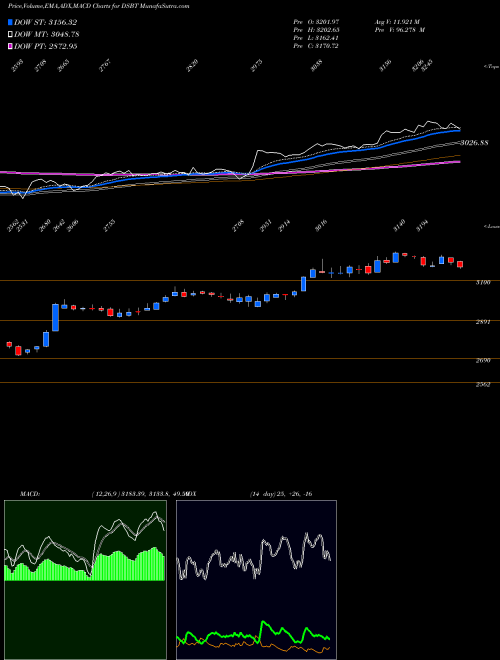Click the MACD panel title label
The width and height of the screenshot is (500, 660).
(29, 494)
